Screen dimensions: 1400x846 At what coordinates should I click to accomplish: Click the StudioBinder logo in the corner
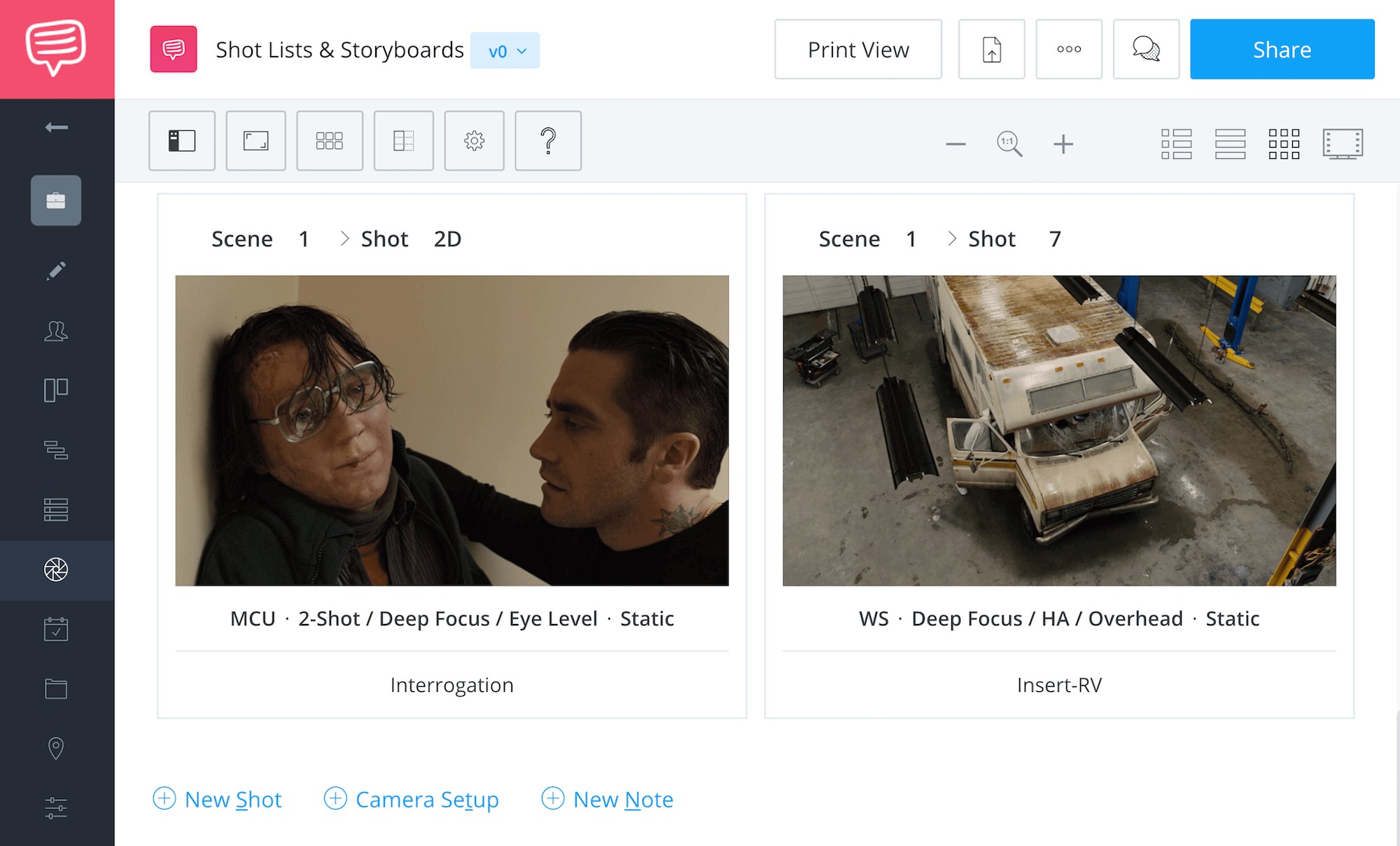56,48
